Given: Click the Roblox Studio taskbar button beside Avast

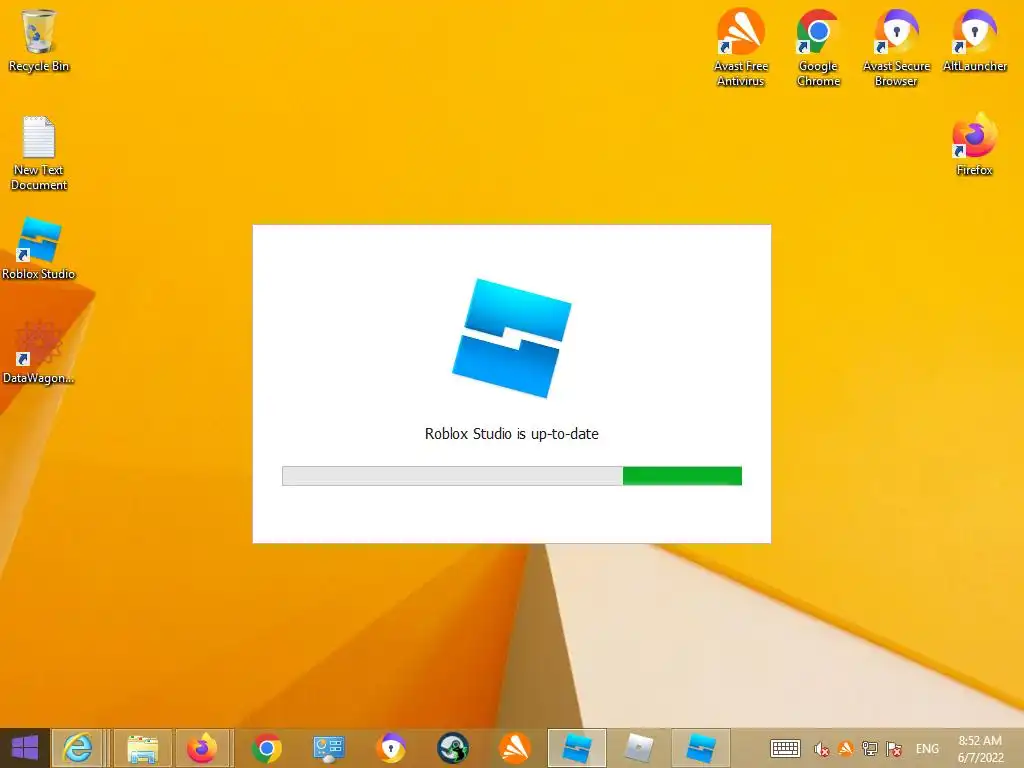Looking at the screenshot, I should click(x=577, y=748).
